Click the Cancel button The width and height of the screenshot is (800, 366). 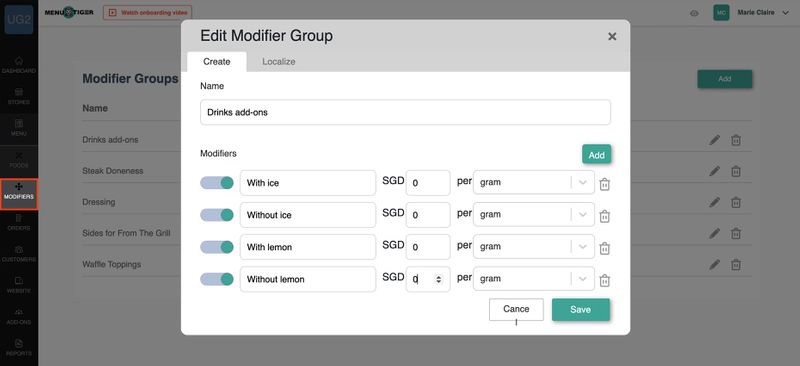[516, 310]
